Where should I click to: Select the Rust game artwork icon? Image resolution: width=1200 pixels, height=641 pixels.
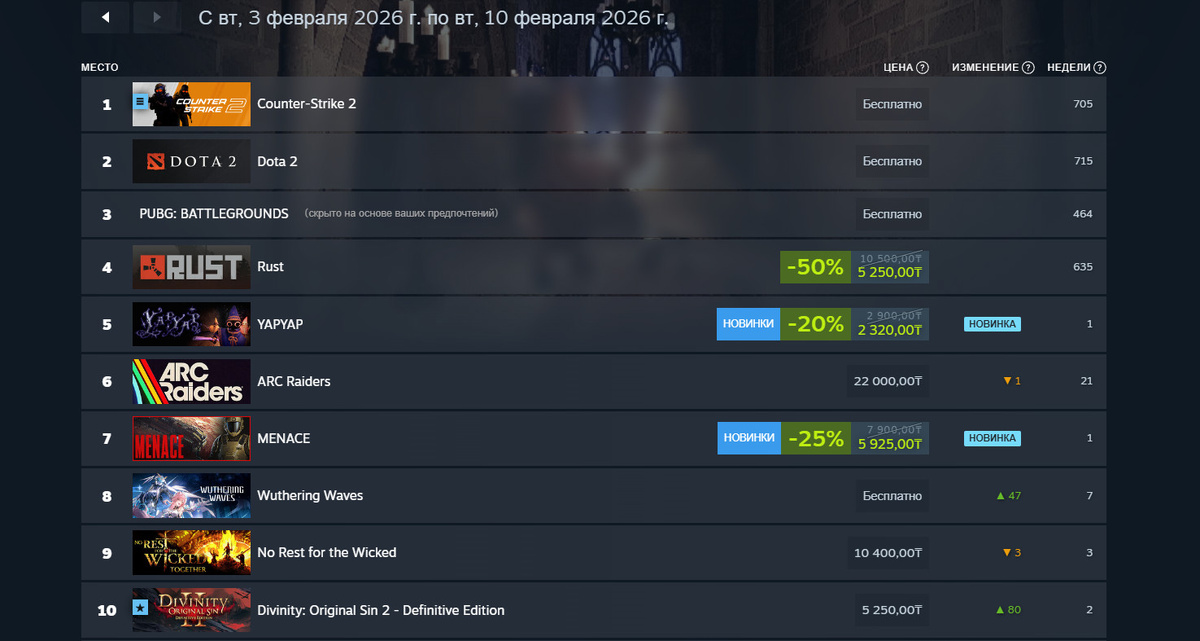[x=191, y=267]
